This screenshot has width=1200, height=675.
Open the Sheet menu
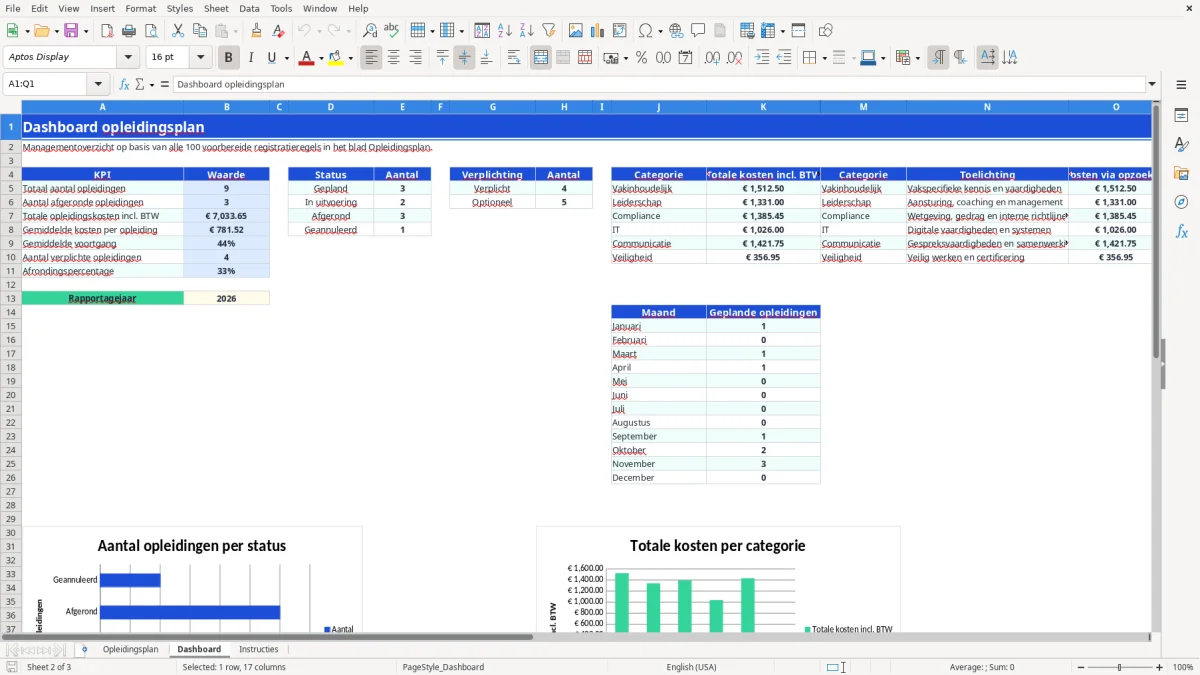(216, 8)
